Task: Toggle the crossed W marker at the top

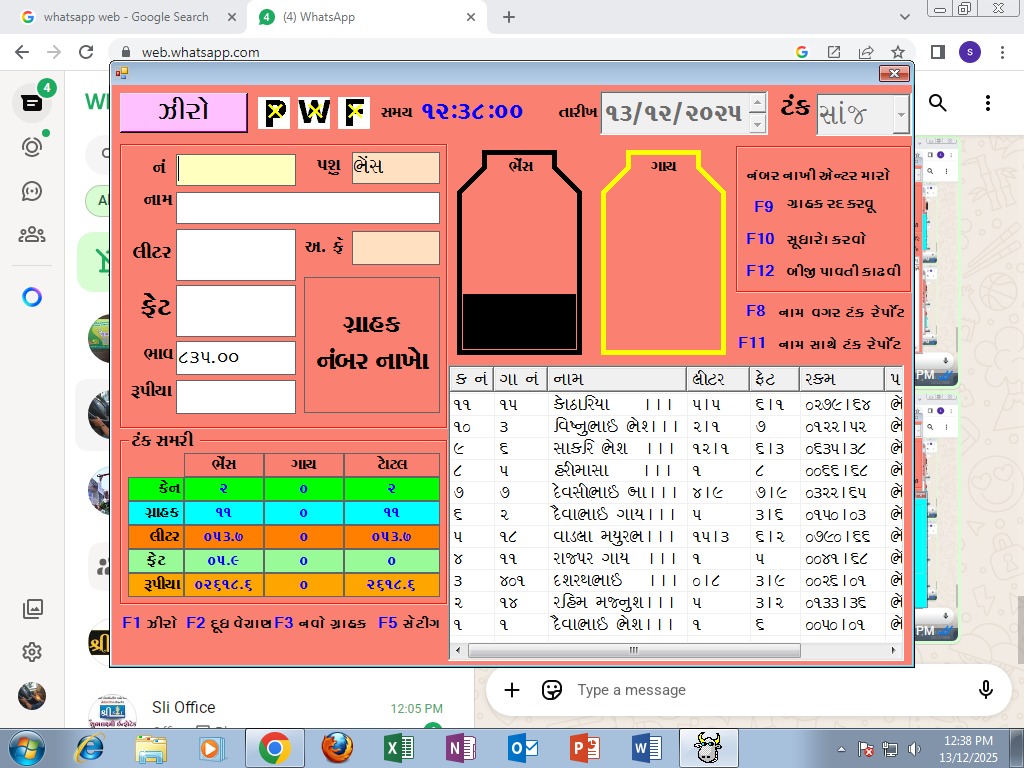Action: (314, 112)
